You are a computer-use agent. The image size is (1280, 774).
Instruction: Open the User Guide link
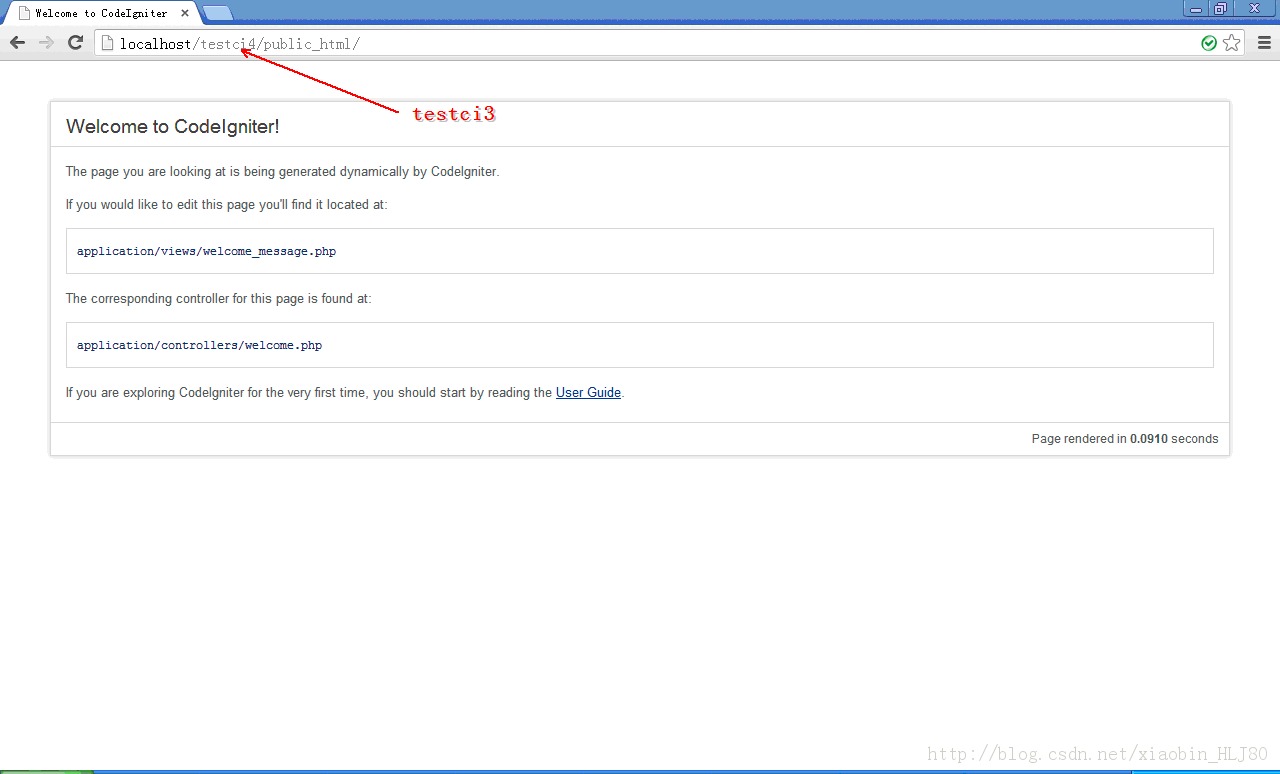(588, 393)
